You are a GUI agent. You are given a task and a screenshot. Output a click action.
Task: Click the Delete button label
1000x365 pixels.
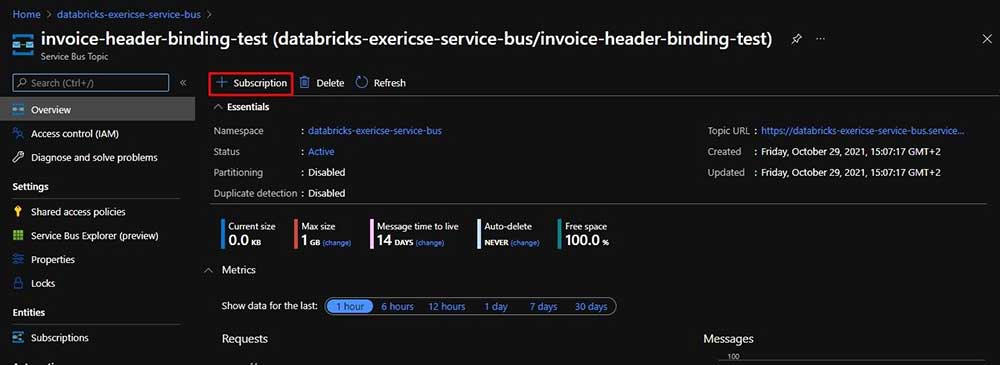[330, 83]
